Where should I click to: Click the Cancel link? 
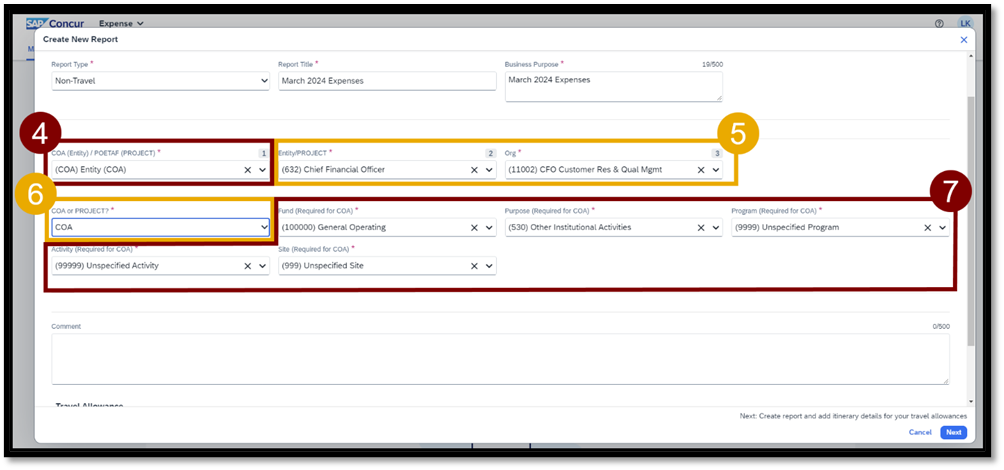(920, 432)
